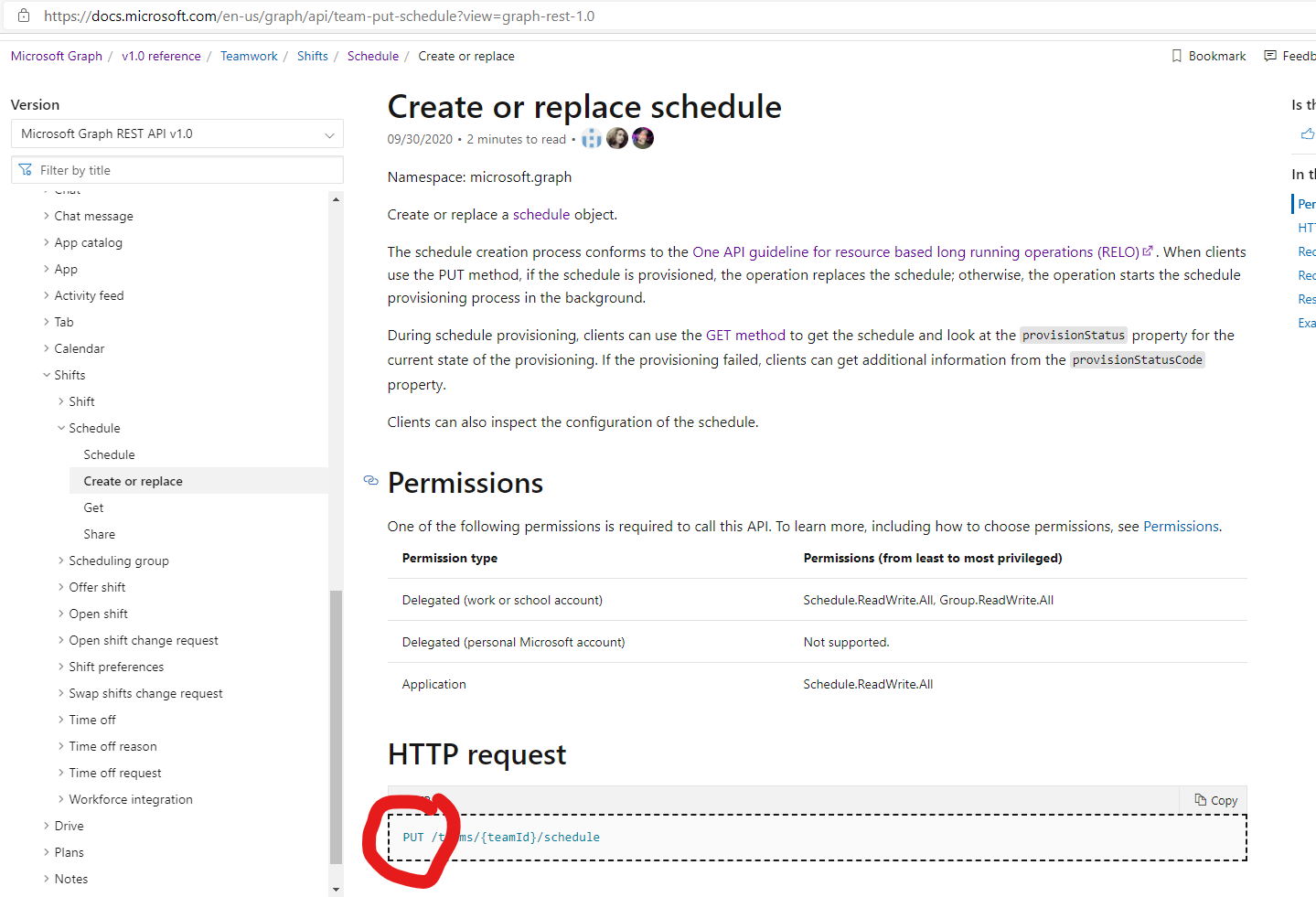1316x897 pixels.
Task: Open the Feedback icon next to Bookmark
Action: coord(1270,56)
